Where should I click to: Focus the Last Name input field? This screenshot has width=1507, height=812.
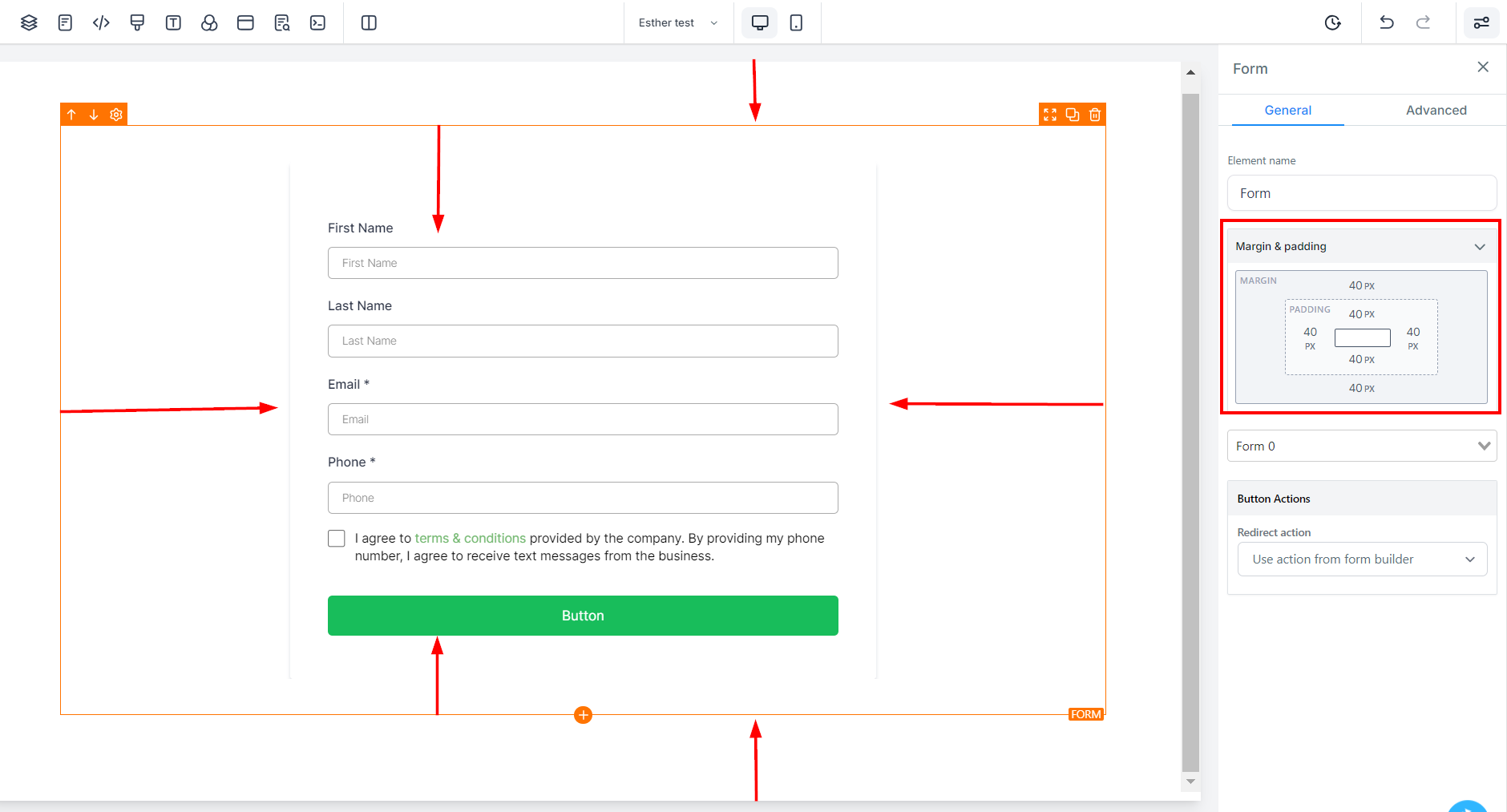[x=583, y=341]
